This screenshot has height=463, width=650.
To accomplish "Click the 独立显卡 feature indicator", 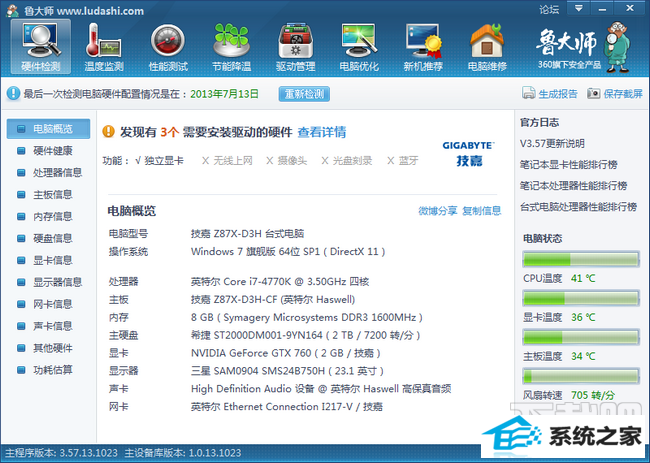I will coord(159,161).
